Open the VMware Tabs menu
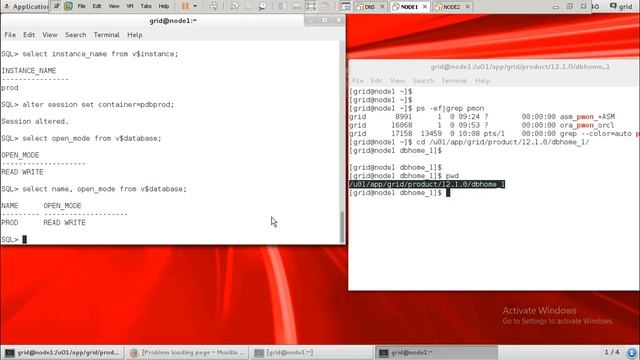 click(x=146, y=6)
